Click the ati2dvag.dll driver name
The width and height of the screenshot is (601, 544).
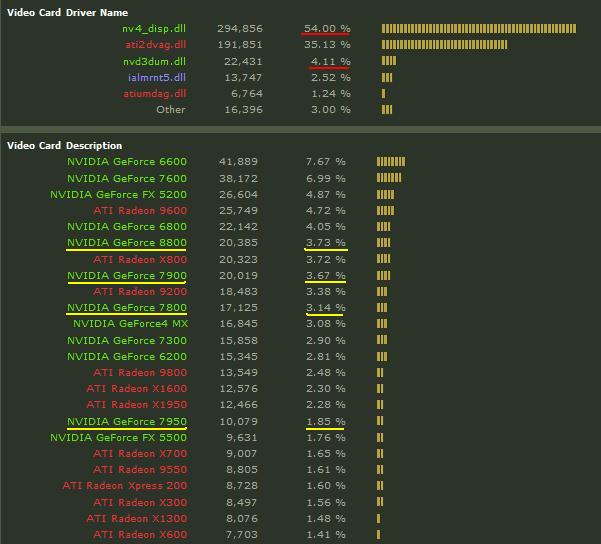click(156, 45)
